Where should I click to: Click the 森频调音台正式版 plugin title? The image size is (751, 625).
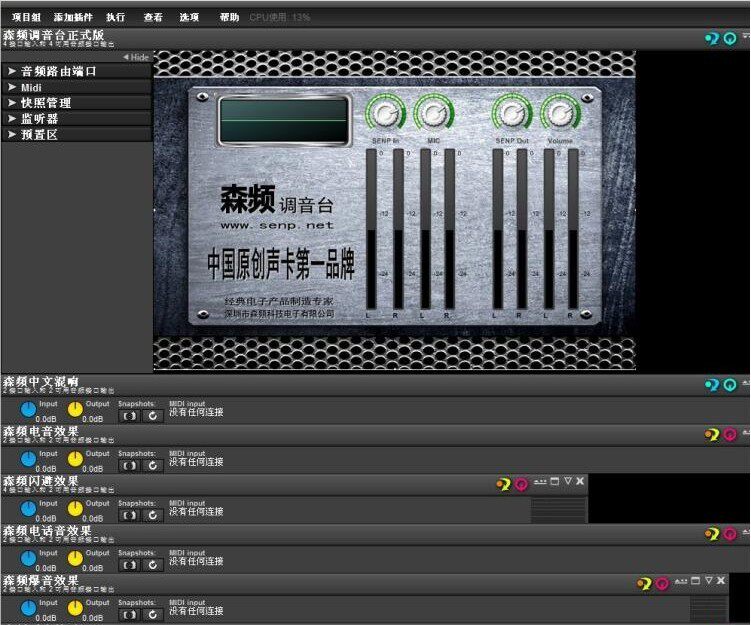point(54,35)
